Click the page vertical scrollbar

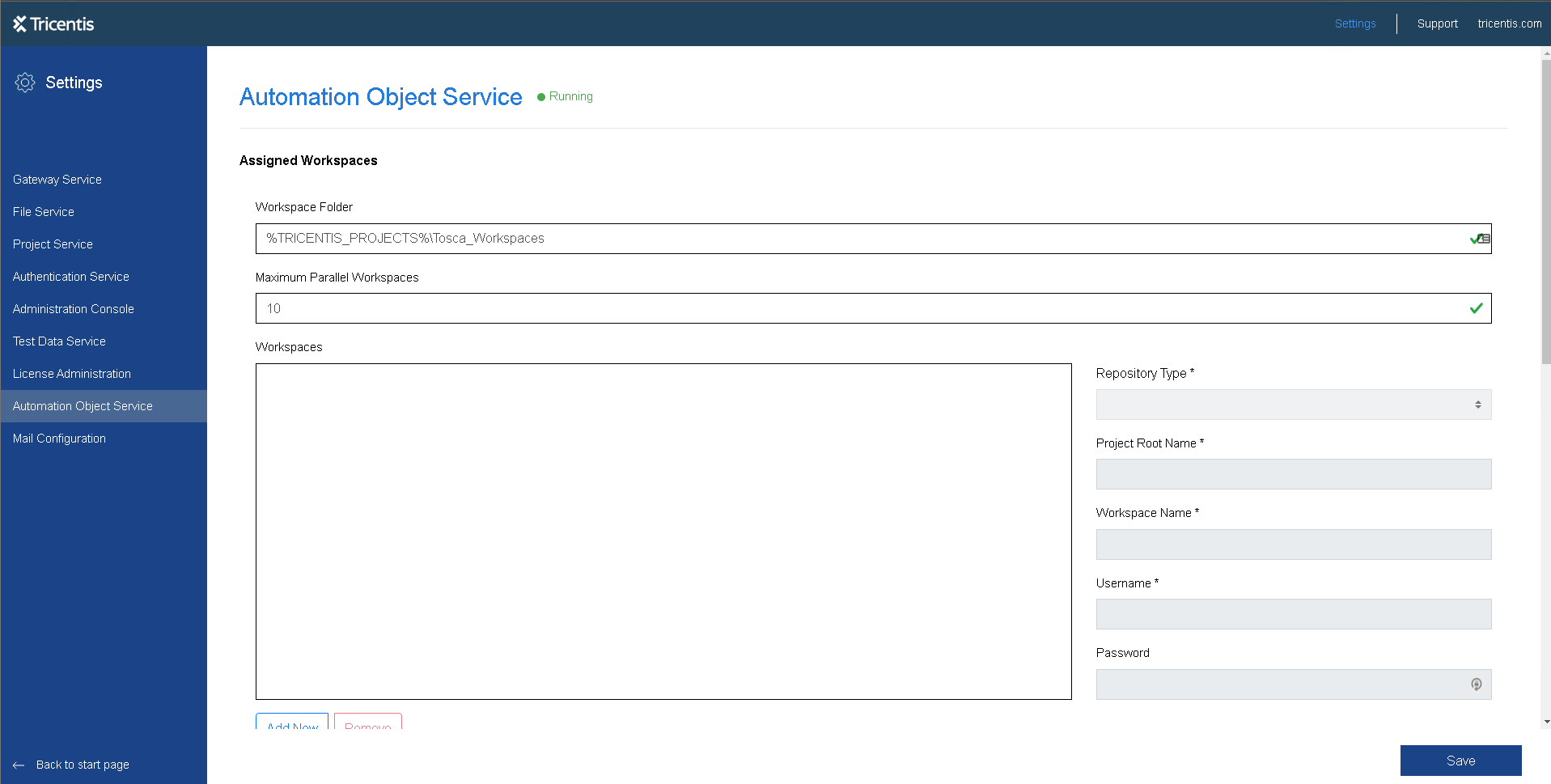(1545, 210)
